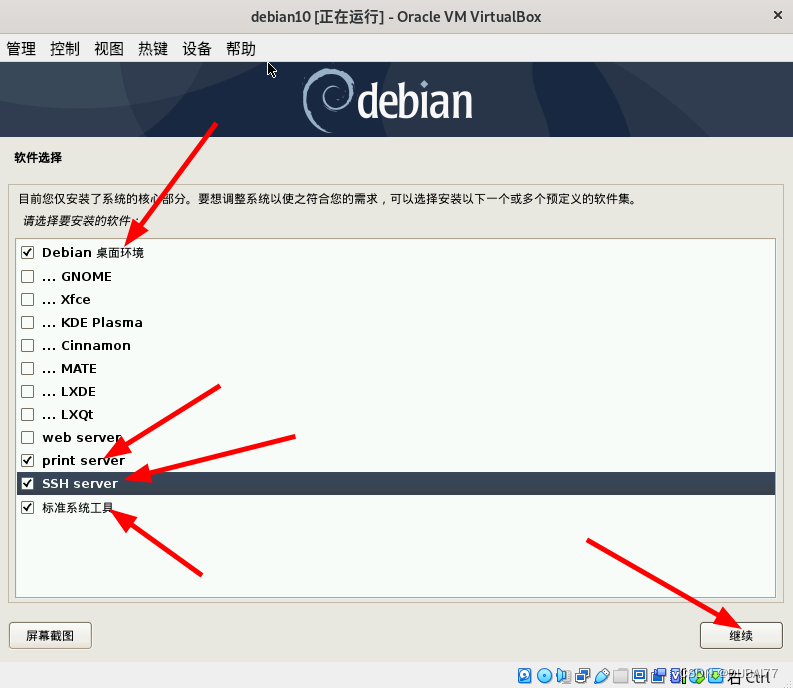Click the 'web server' row label
Screen dimensions: 793x688
point(82,438)
